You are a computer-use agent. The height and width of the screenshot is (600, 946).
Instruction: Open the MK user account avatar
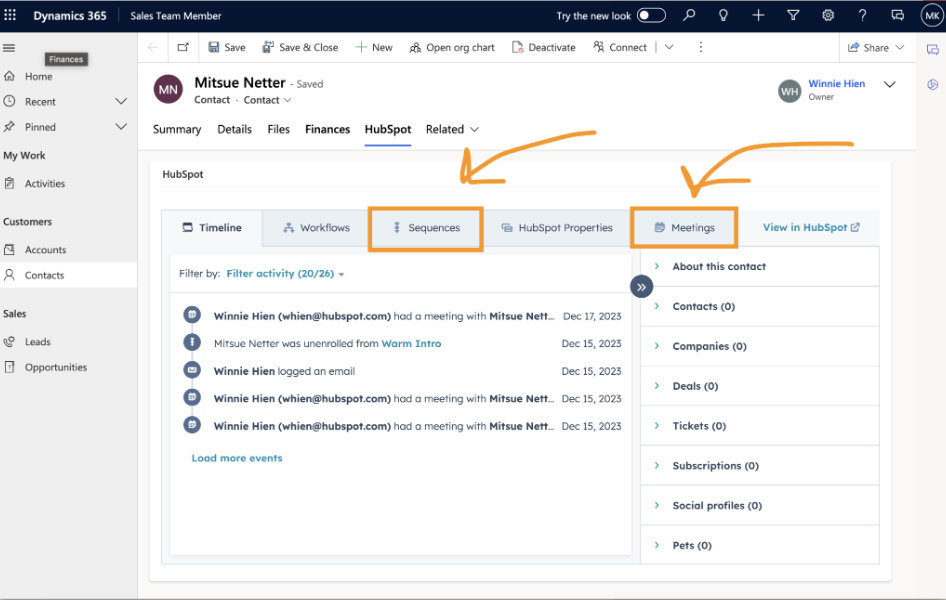click(932, 16)
